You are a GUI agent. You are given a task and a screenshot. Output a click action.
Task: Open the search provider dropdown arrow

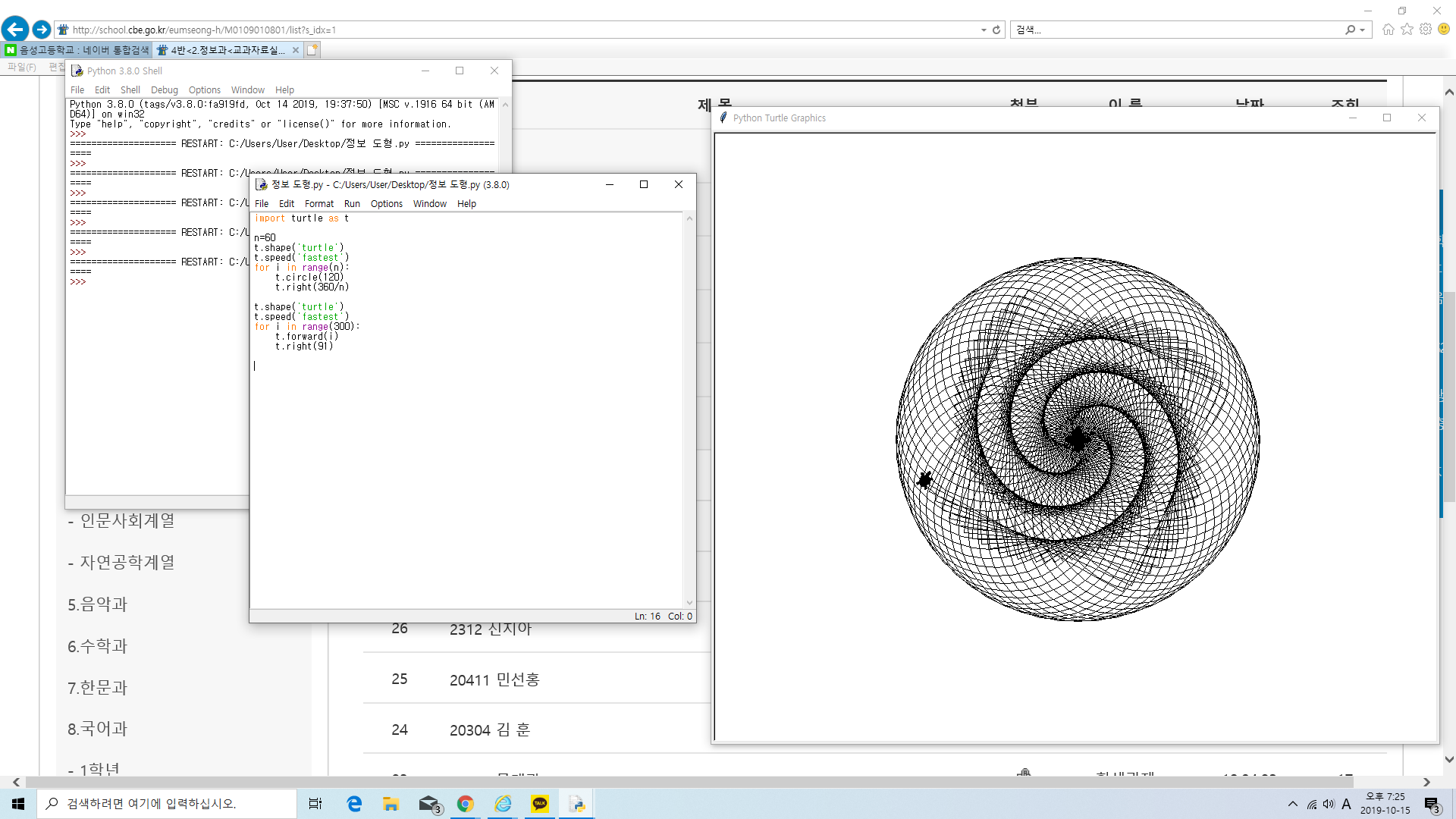[1363, 30]
